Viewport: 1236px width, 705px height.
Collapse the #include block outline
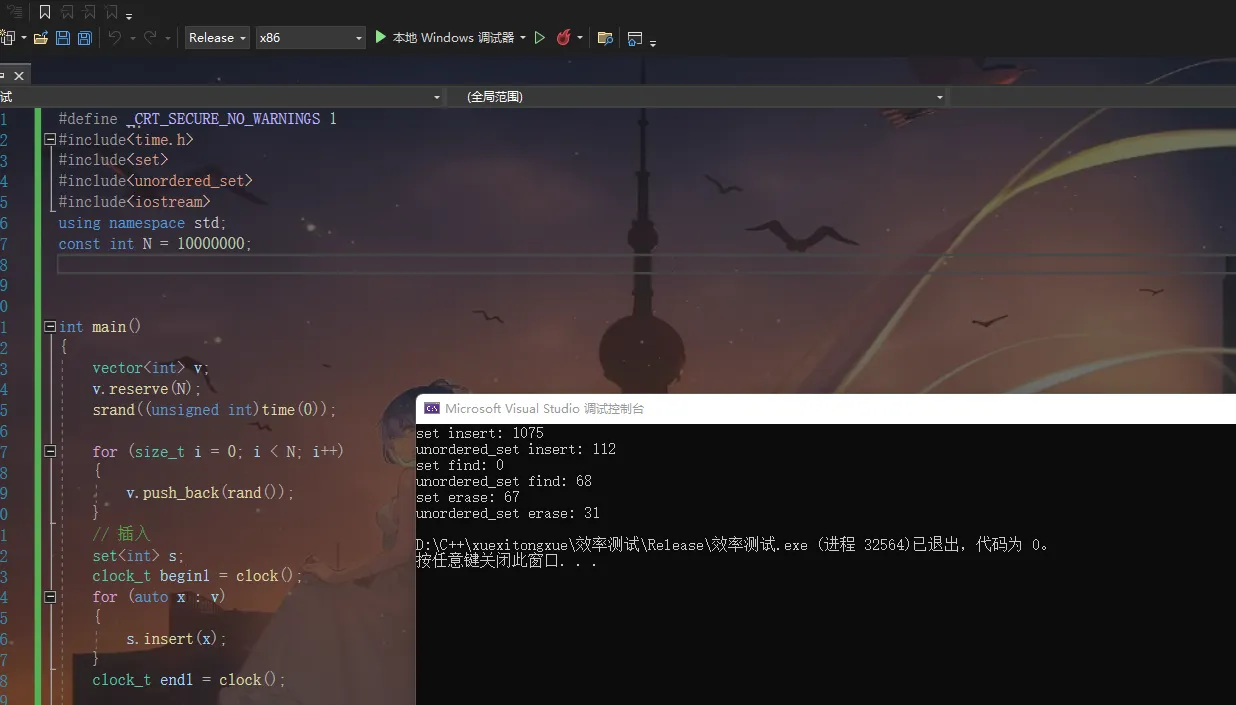50,140
